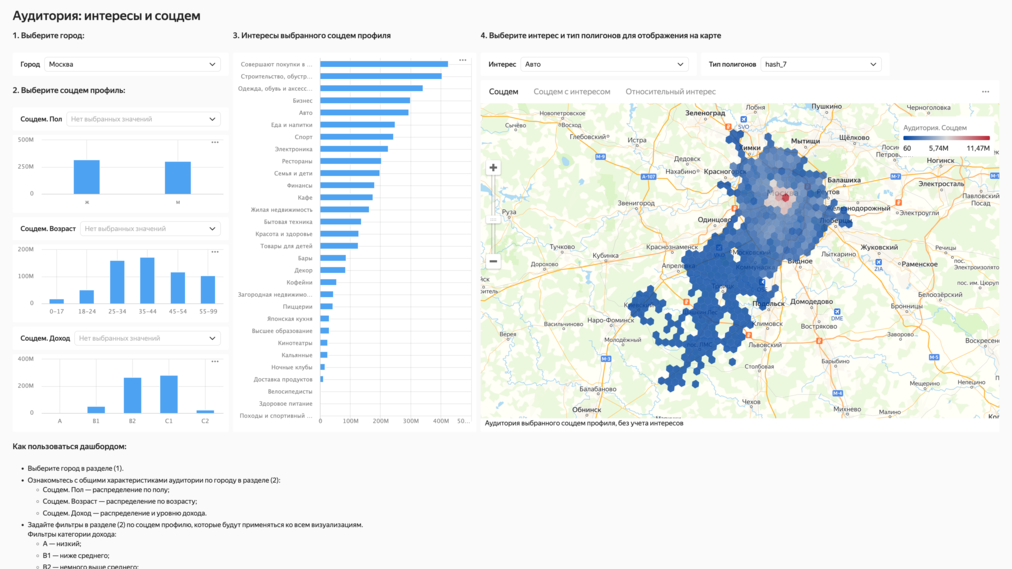The height and width of the screenshot is (569, 1012).
Task: Open the Город dropdown showing Москва
Action: pos(132,64)
